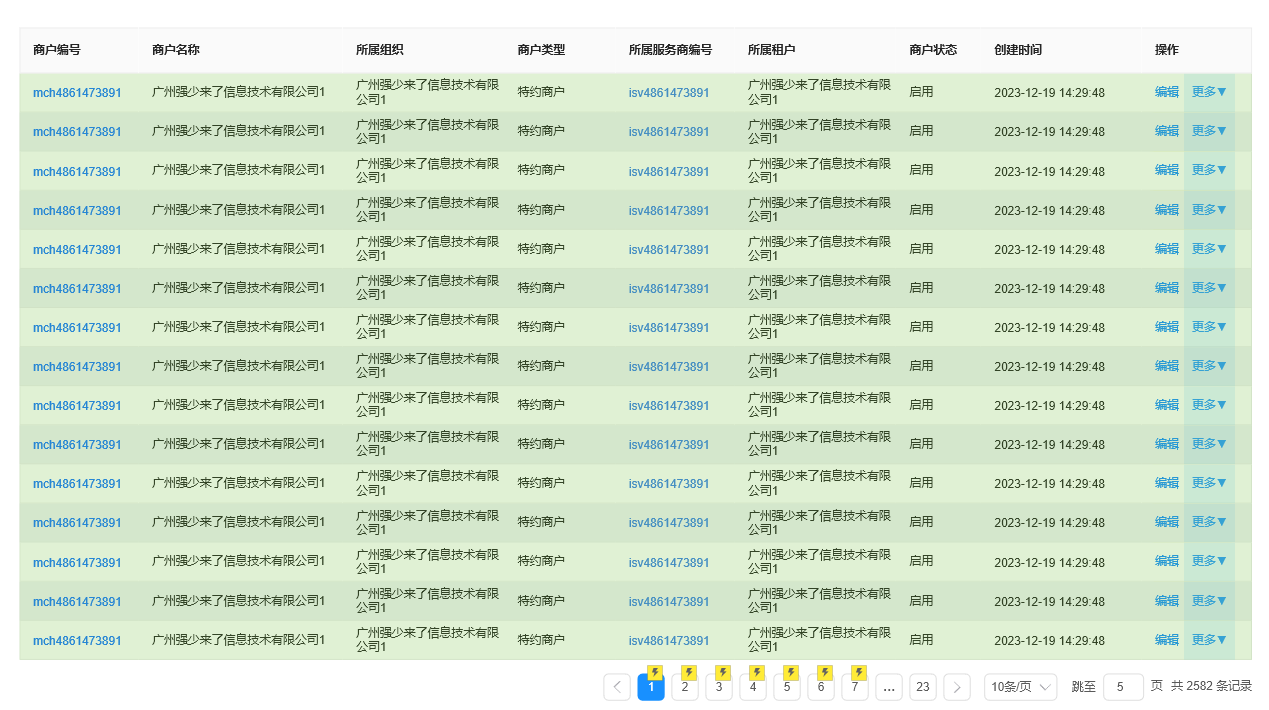The width and height of the screenshot is (1269, 710).
Task: Click the 创建时间 column header
Action: 1018,50
